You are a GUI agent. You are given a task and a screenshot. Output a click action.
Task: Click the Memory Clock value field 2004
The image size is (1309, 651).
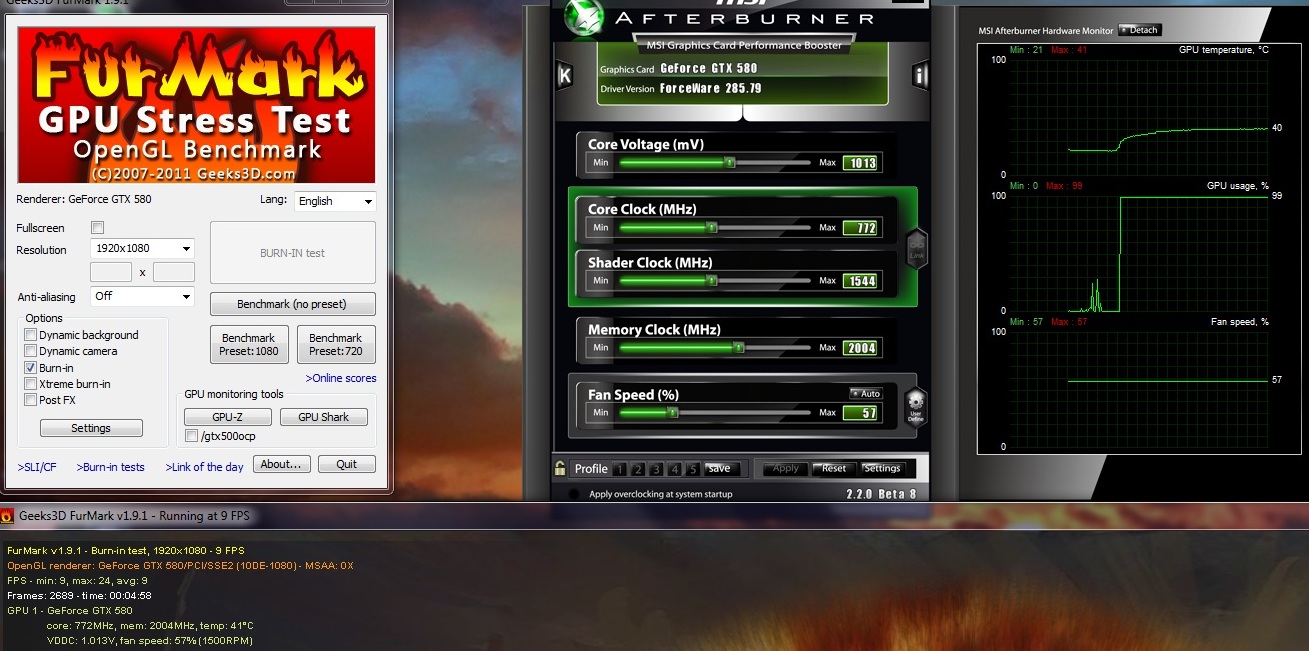pos(860,348)
